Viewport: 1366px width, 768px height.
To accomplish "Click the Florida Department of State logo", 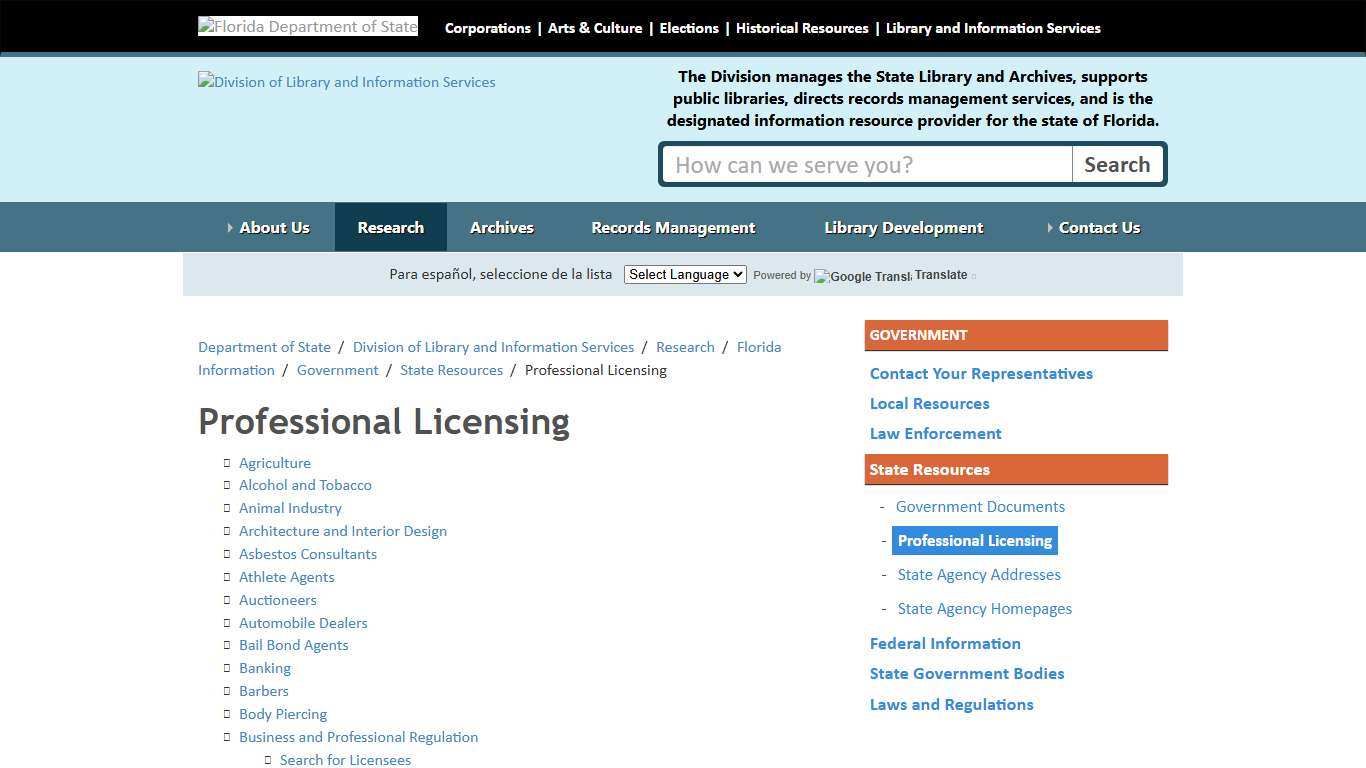I will click(x=307, y=25).
